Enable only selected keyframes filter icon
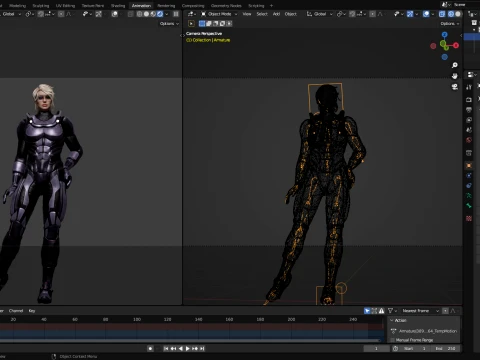This screenshot has width=480, height=360. coord(367,311)
